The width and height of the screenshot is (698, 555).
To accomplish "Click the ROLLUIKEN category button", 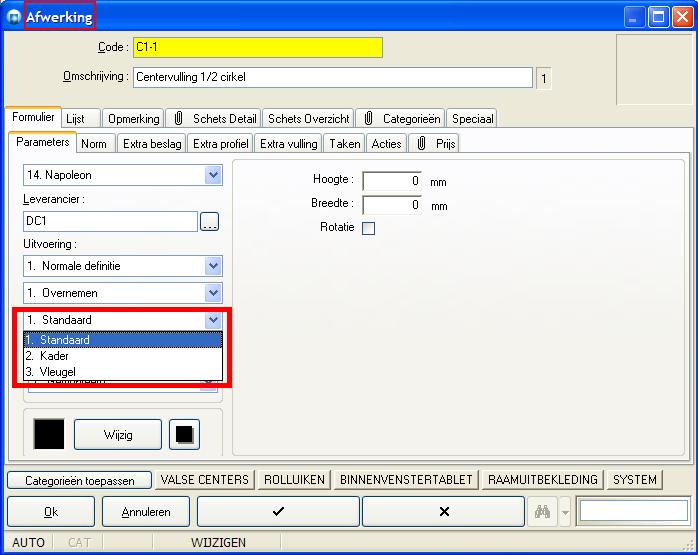I will 294,480.
